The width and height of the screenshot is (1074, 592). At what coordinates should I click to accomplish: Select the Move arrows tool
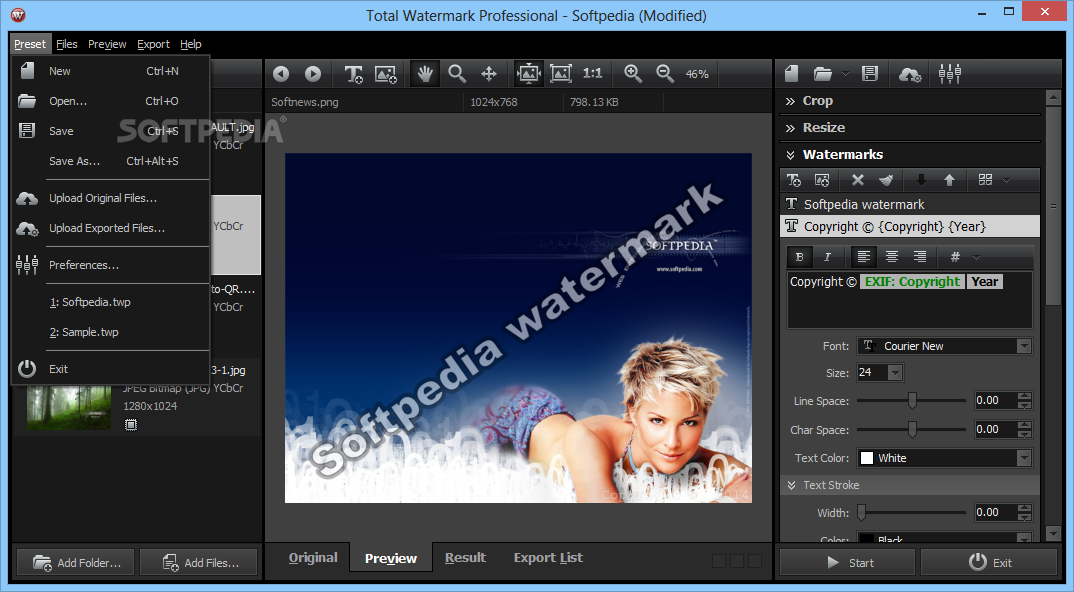(x=489, y=73)
